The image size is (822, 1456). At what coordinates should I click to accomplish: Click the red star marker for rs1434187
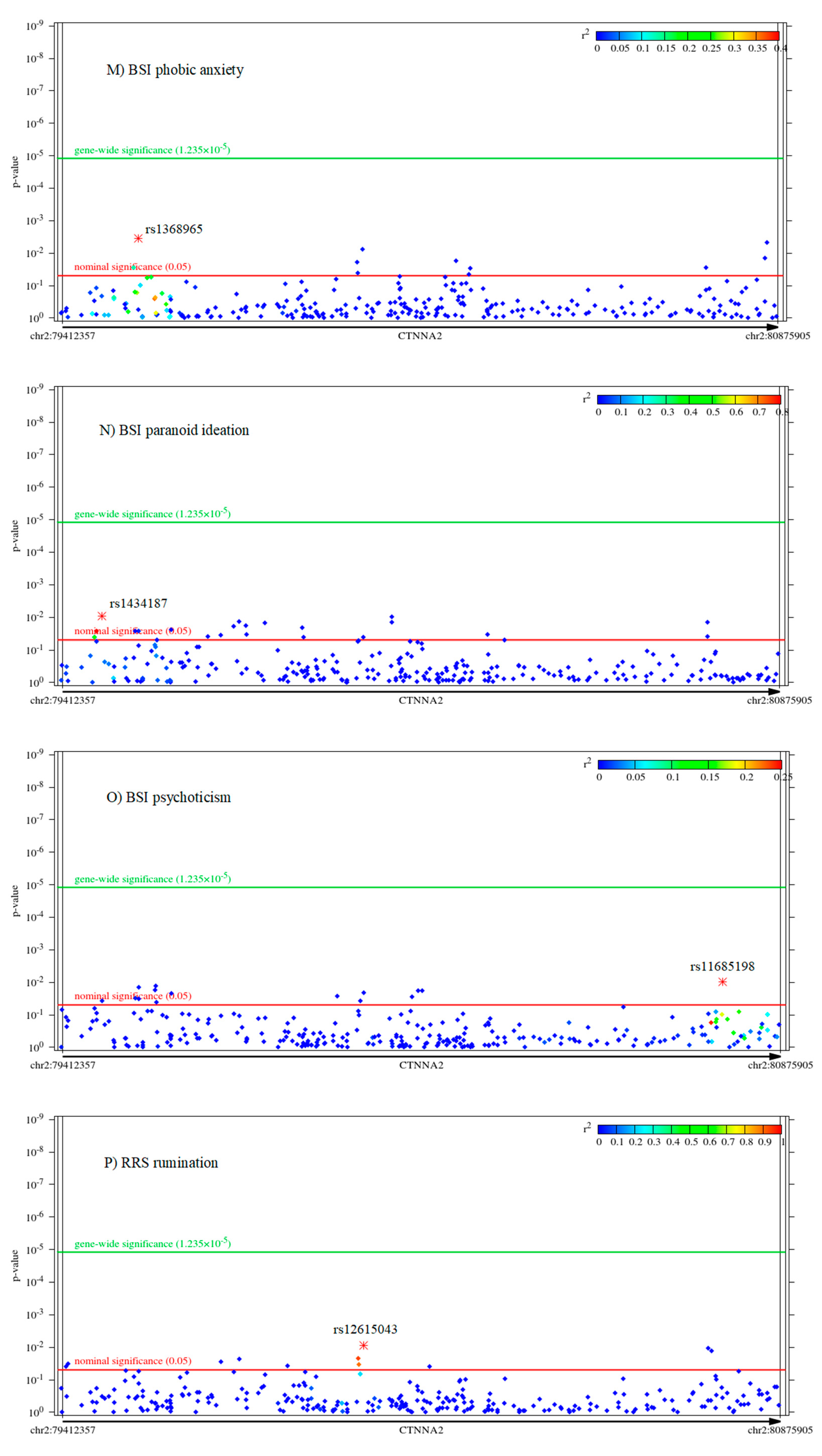click(x=102, y=616)
